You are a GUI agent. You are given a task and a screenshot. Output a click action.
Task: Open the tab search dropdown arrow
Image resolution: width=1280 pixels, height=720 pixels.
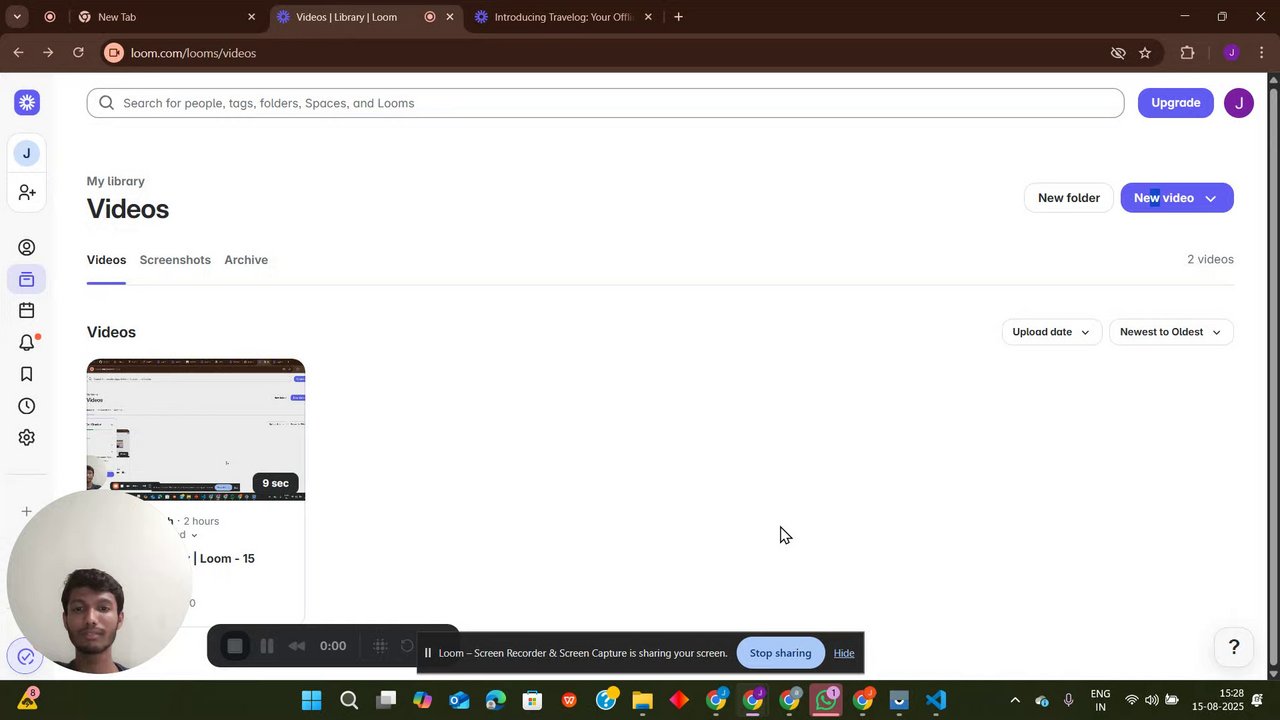(x=17, y=17)
